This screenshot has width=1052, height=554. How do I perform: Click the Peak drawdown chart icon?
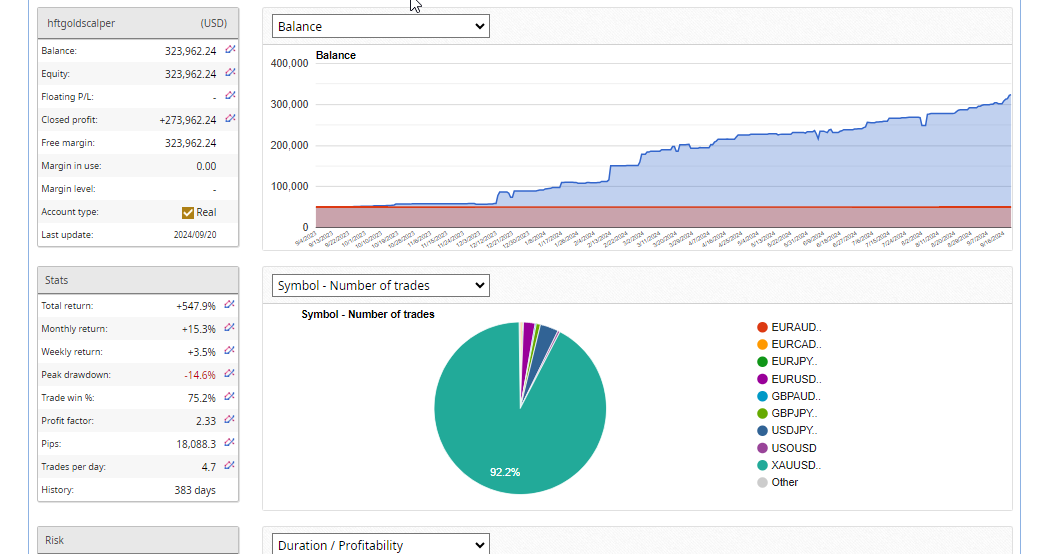pos(230,373)
